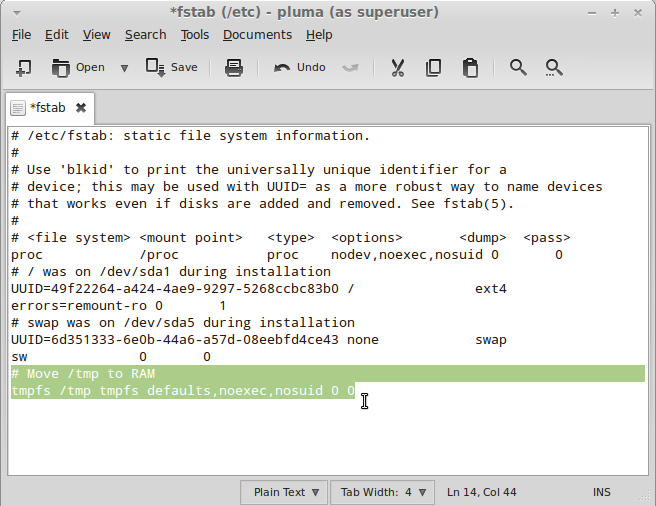The height and width of the screenshot is (506, 656).
Task: Open the View menu
Action: [96, 35]
